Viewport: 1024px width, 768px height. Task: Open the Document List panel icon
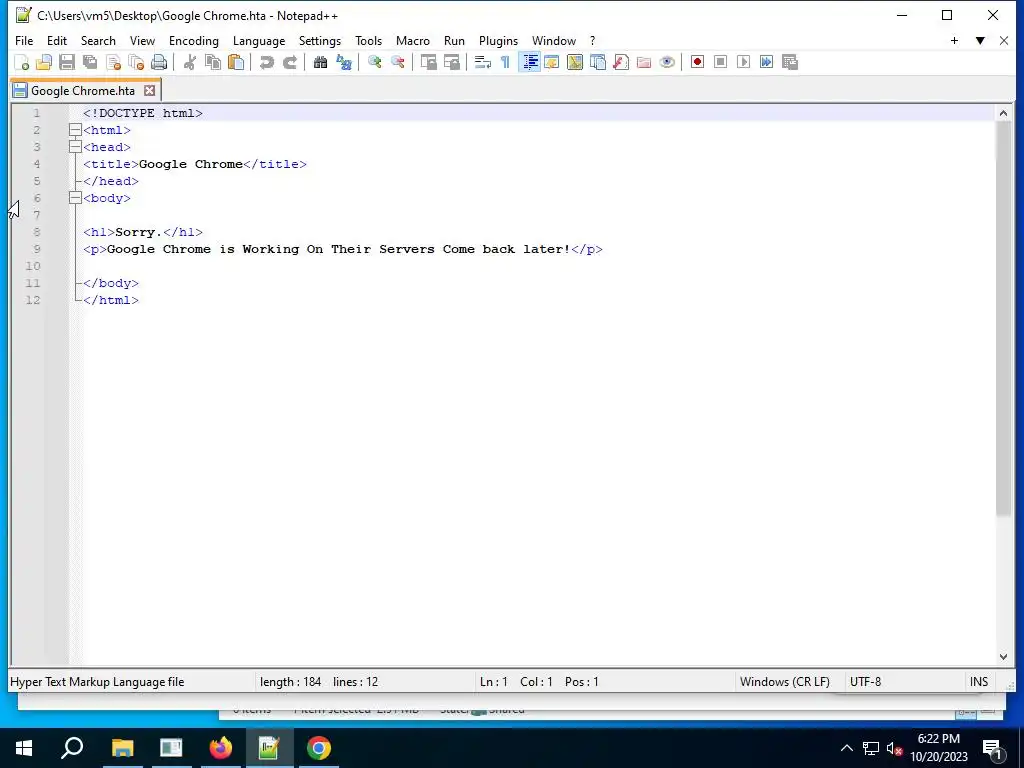click(598, 62)
